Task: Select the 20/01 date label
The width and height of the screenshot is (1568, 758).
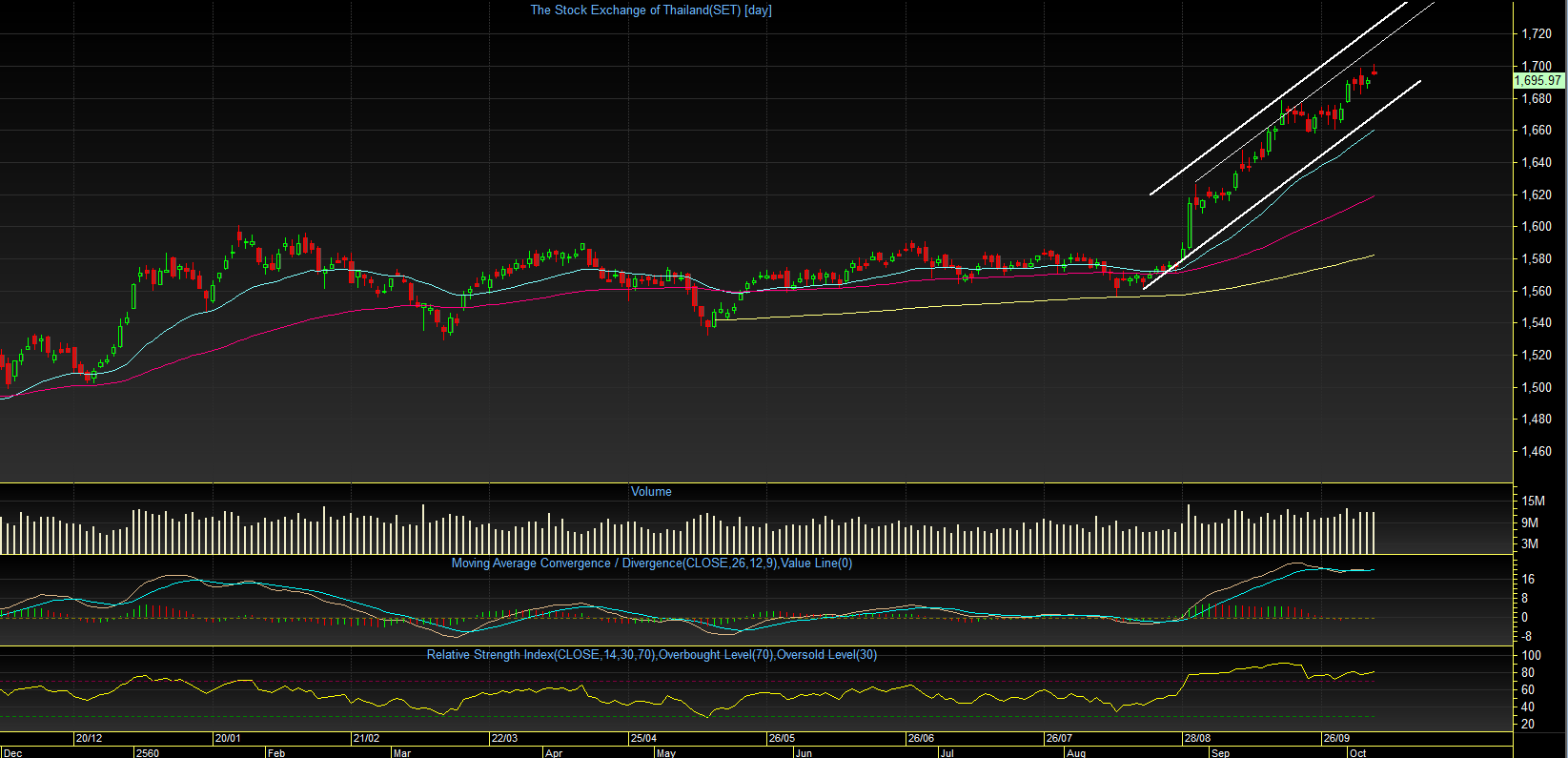Action: coord(228,739)
